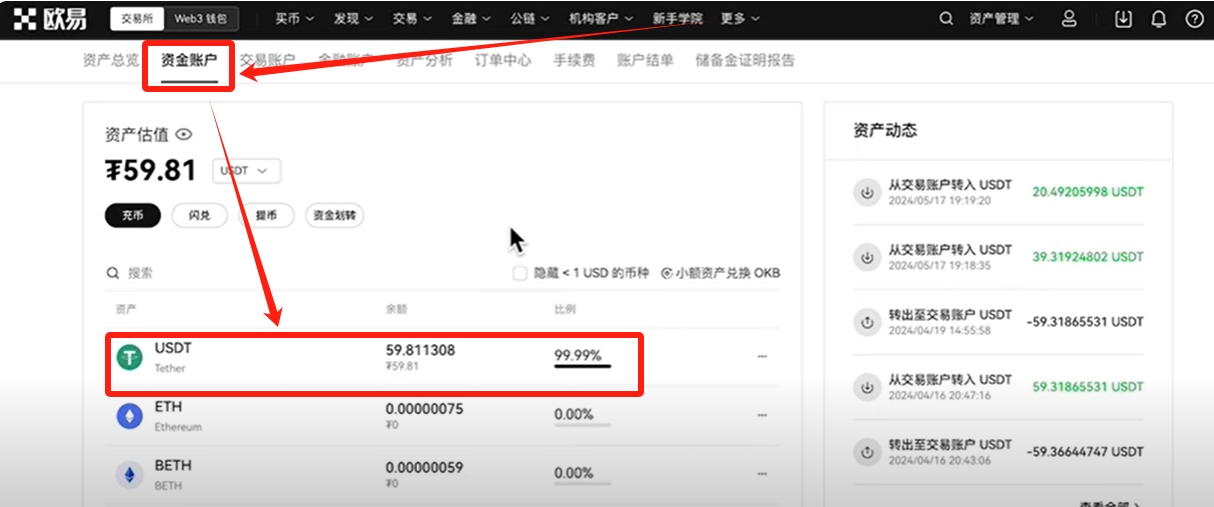The width and height of the screenshot is (1214, 507).
Task: Expand the 金融 menu
Action: (x=471, y=19)
